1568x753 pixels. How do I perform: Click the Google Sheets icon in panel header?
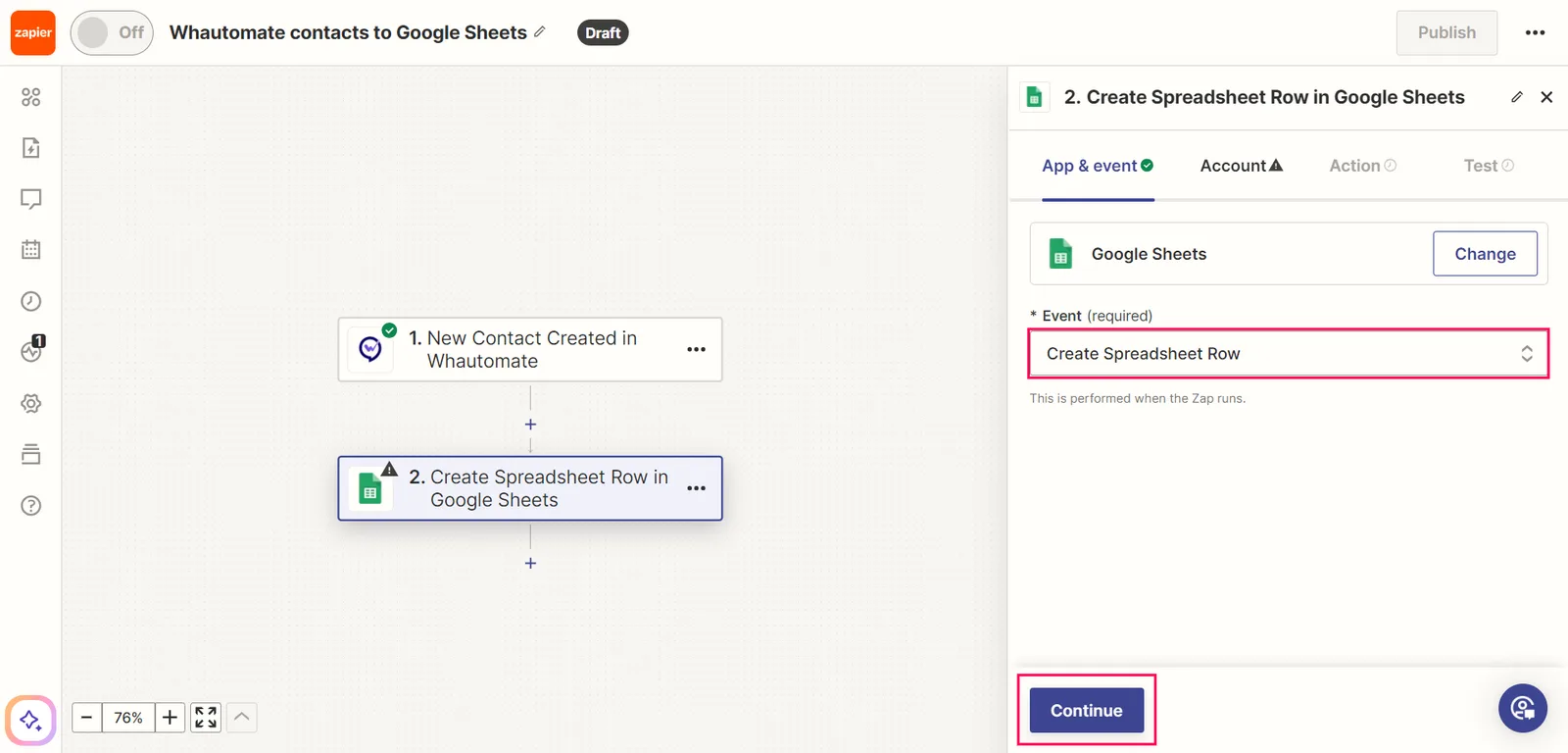click(1034, 96)
